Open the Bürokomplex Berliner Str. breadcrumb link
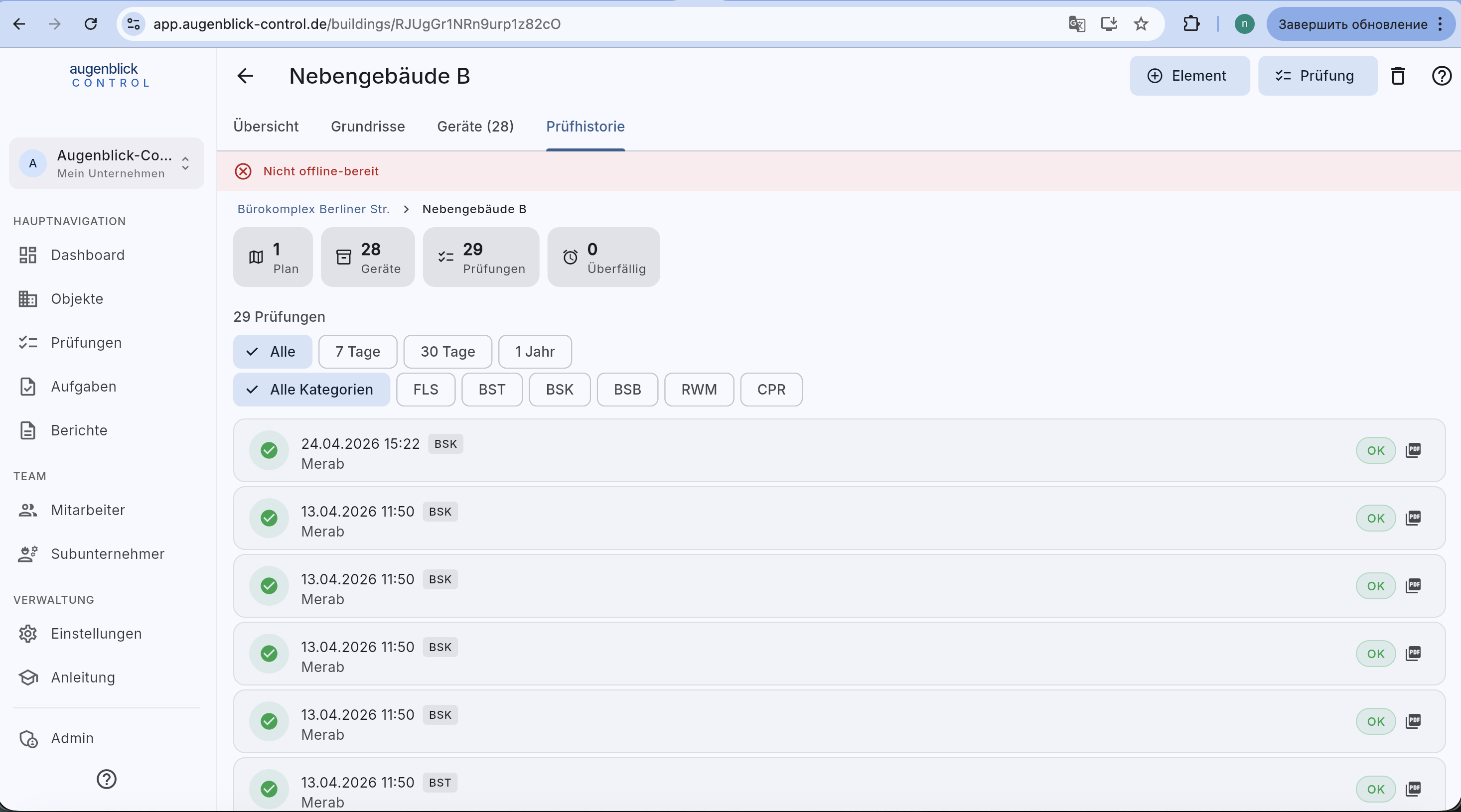The height and width of the screenshot is (812, 1461). coord(313,209)
